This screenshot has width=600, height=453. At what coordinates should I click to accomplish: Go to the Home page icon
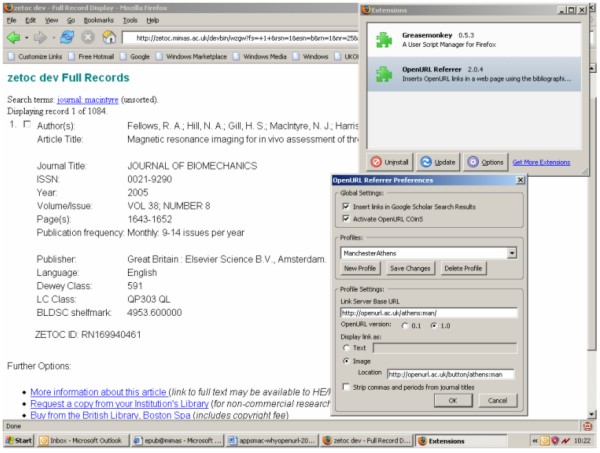(x=109, y=38)
